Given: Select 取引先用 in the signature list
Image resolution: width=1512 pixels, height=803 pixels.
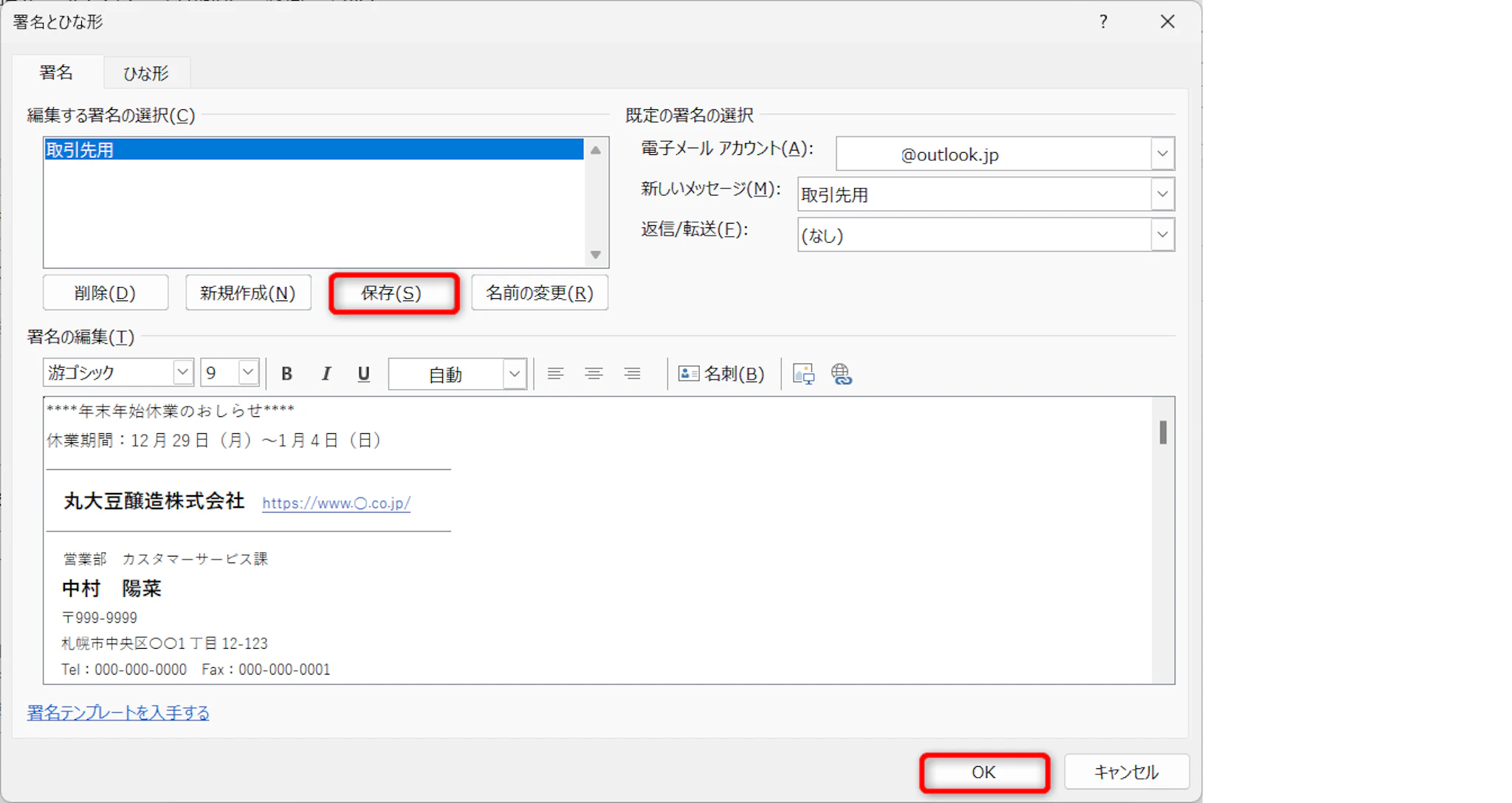Looking at the screenshot, I should pyautogui.click(x=80, y=150).
